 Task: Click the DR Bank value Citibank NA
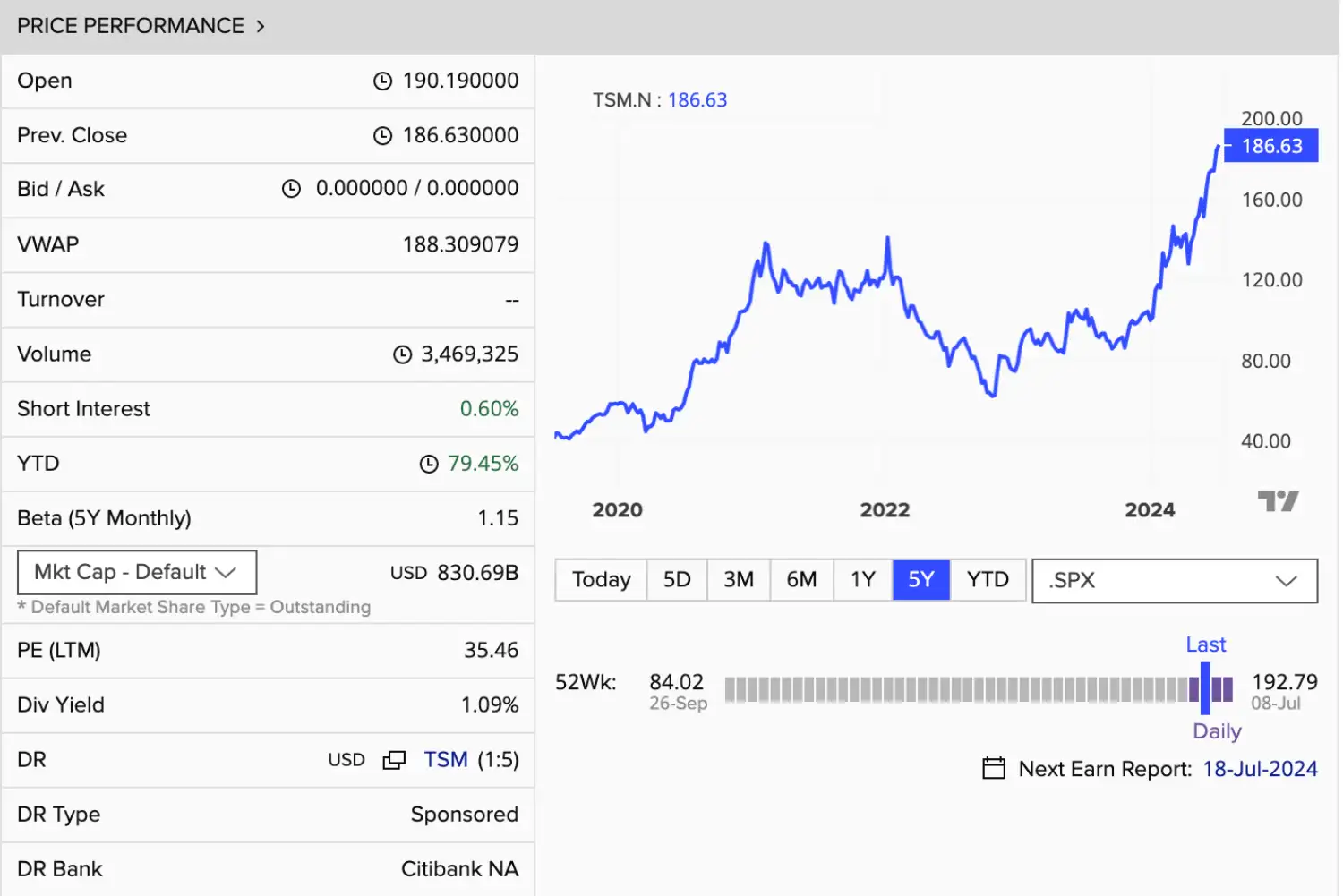(x=459, y=869)
